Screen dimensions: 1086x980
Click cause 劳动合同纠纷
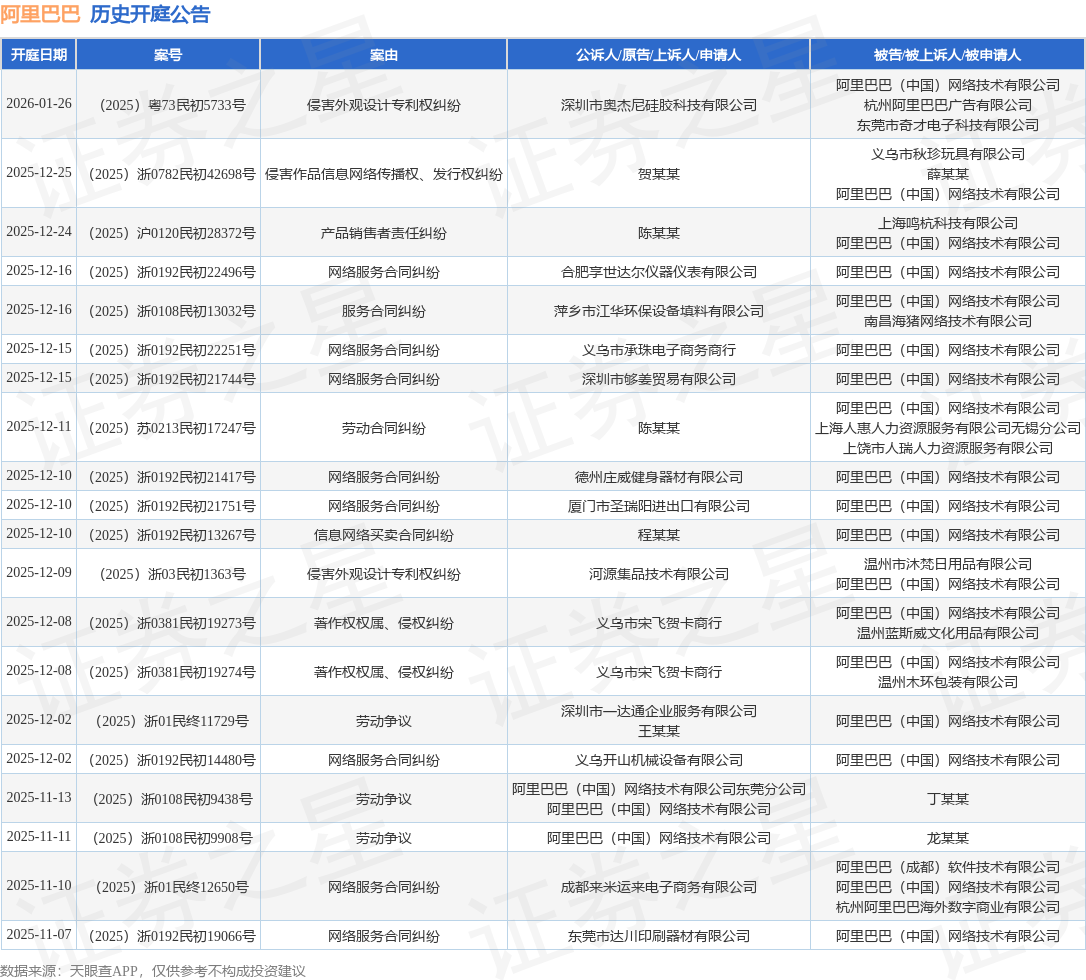pos(383,429)
